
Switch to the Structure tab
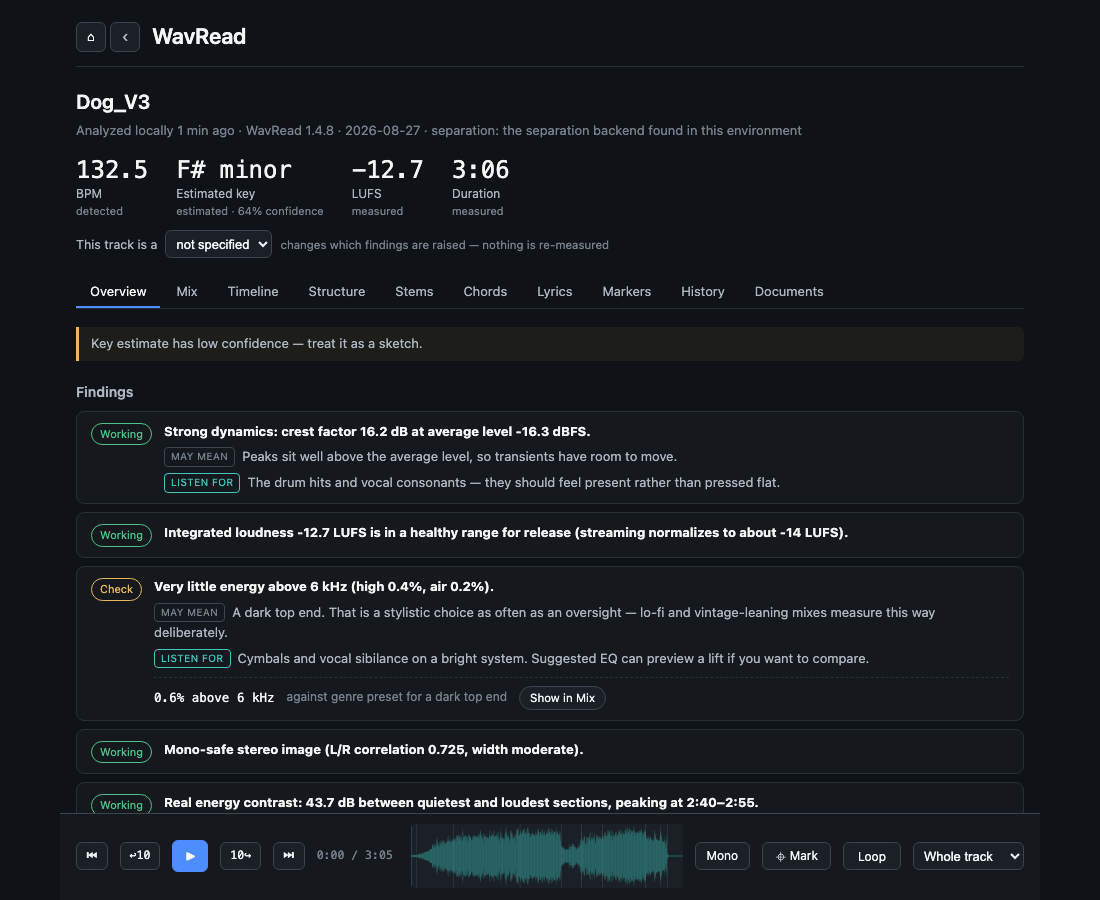click(x=337, y=292)
